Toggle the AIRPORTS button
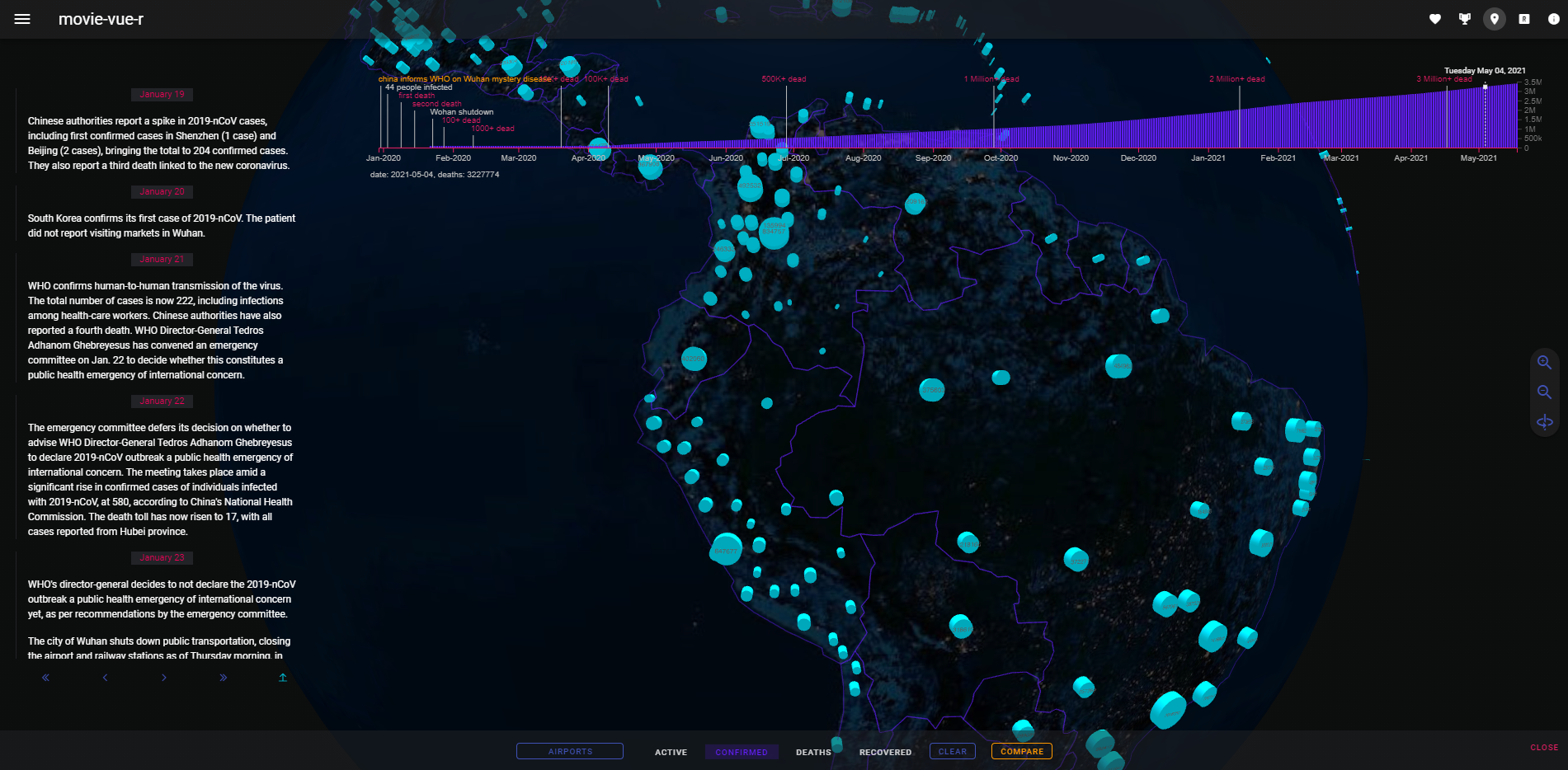 coord(570,751)
